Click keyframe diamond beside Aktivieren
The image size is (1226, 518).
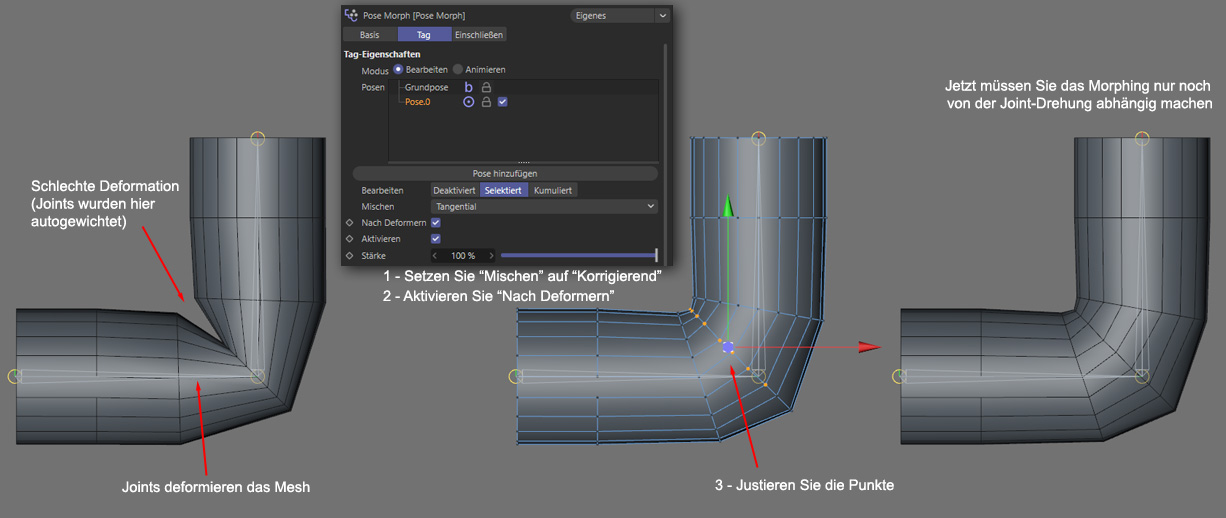[x=349, y=239]
